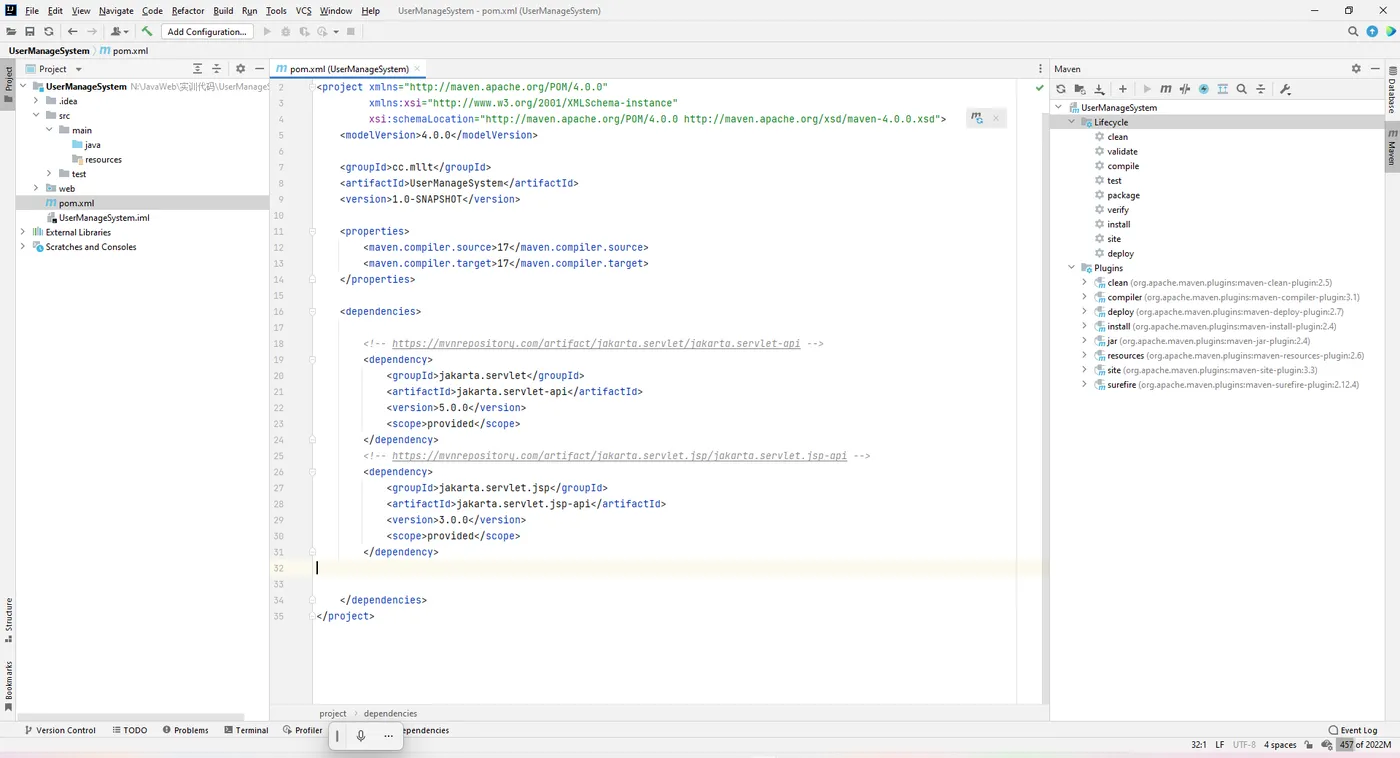
Task: Open the user/VCS dropdown in toolbar
Action: click(x=121, y=32)
